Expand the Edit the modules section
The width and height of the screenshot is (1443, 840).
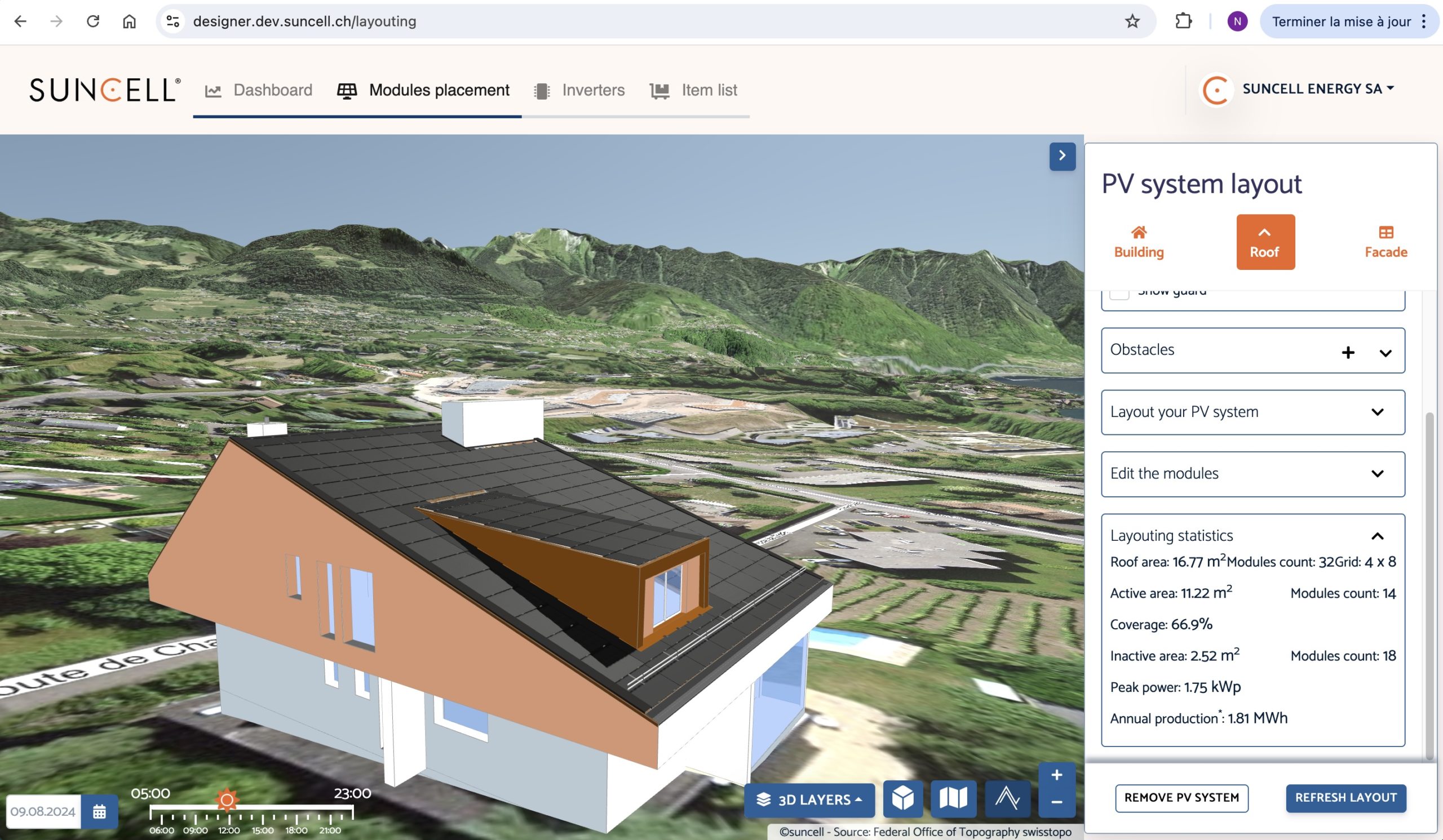pos(1377,474)
